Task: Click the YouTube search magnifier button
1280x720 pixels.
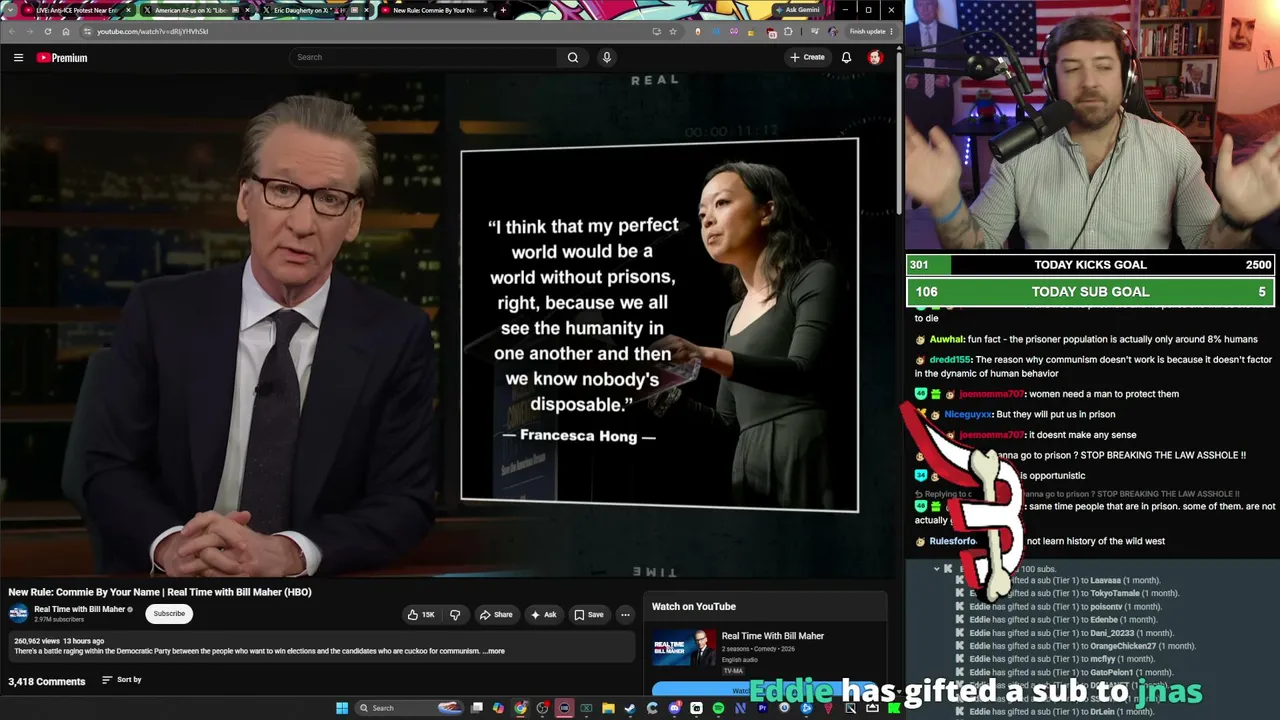Action: point(573,57)
